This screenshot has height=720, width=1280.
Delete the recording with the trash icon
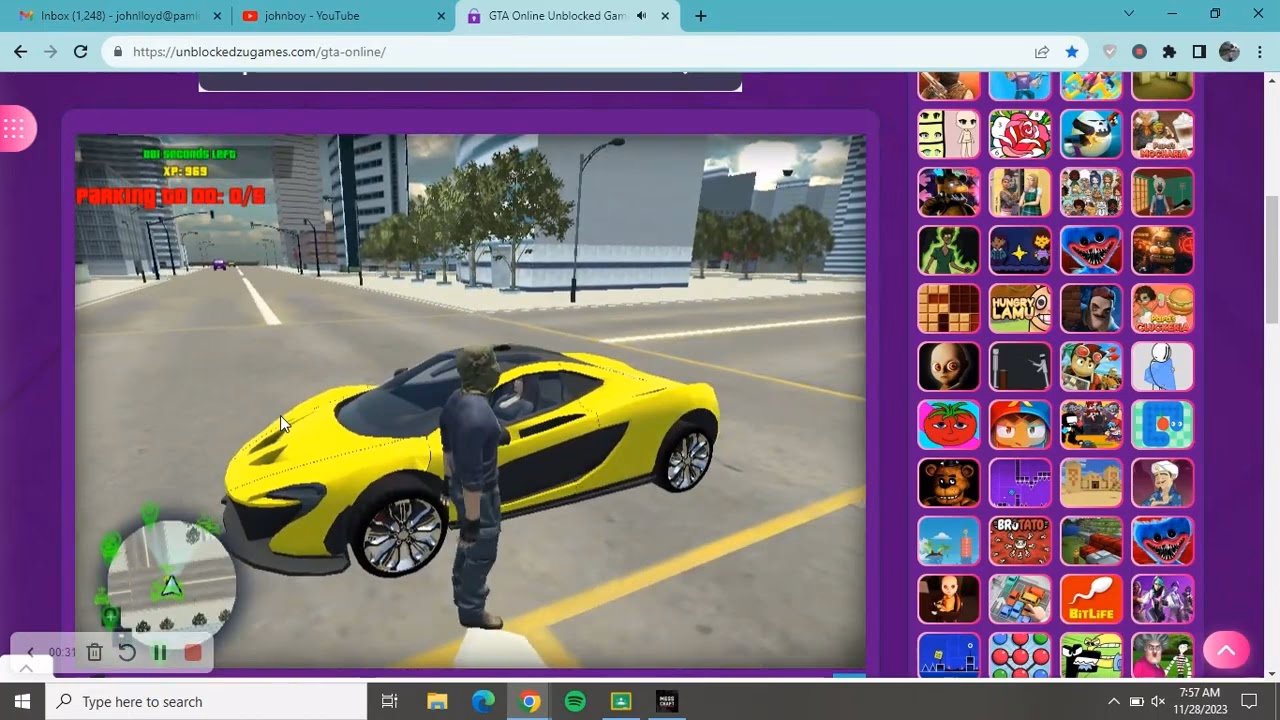pos(94,652)
